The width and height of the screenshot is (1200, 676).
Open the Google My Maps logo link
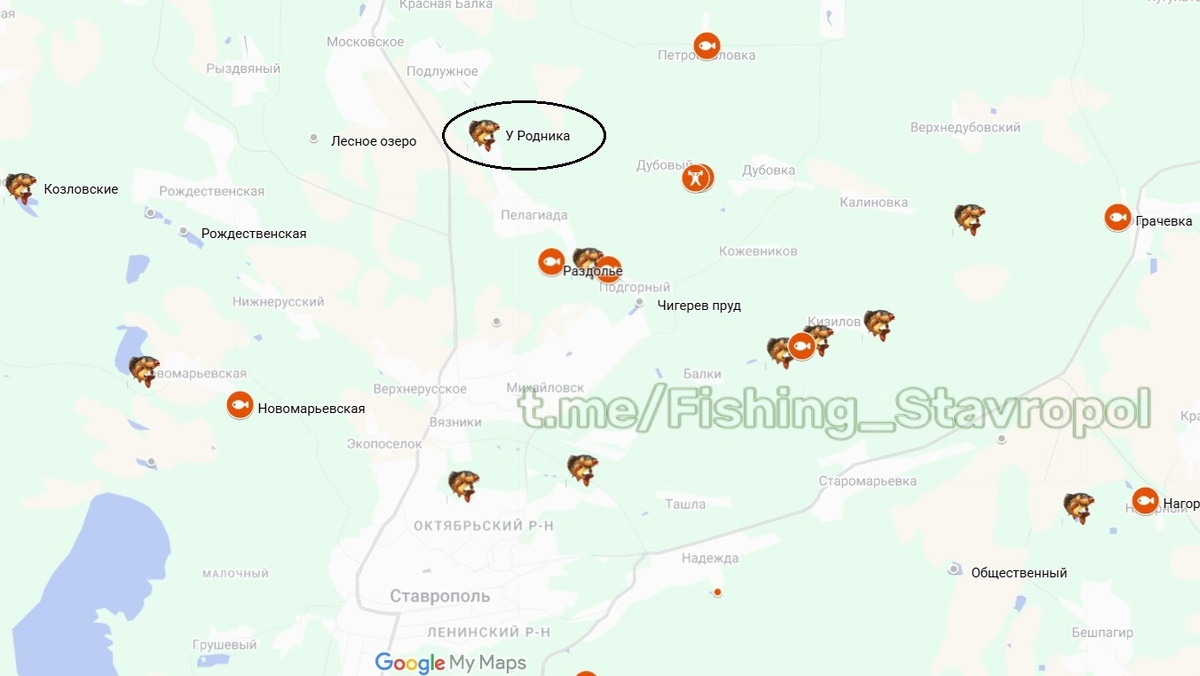[x=450, y=663]
